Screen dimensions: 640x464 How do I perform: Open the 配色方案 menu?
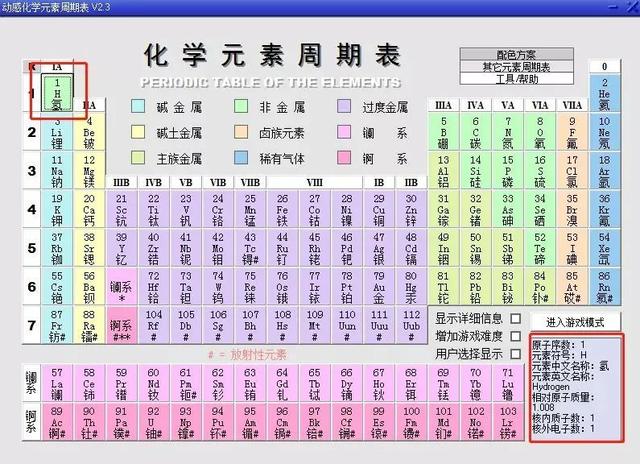point(517,54)
